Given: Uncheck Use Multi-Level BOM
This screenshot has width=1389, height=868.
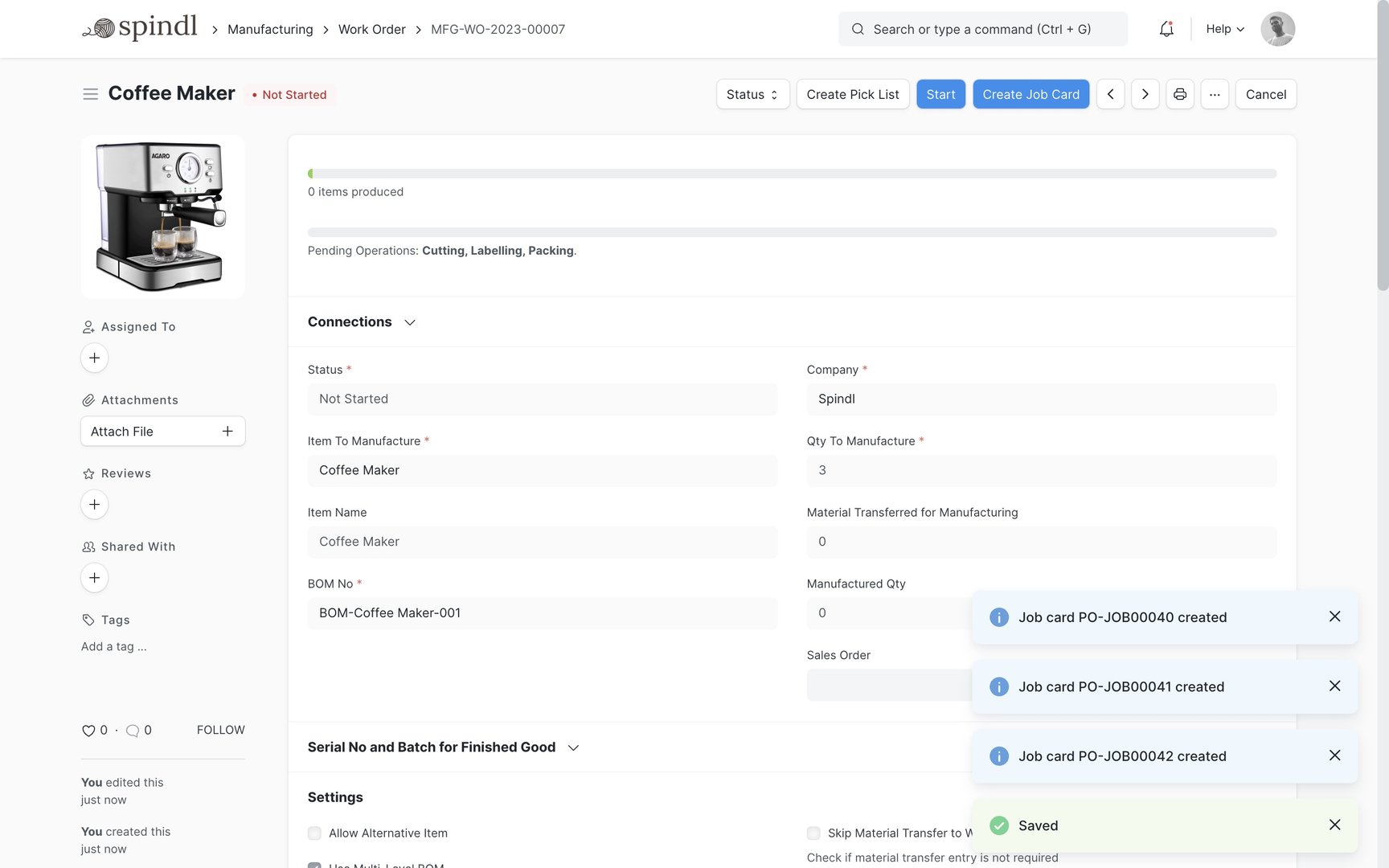Looking at the screenshot, I should 313,866.
